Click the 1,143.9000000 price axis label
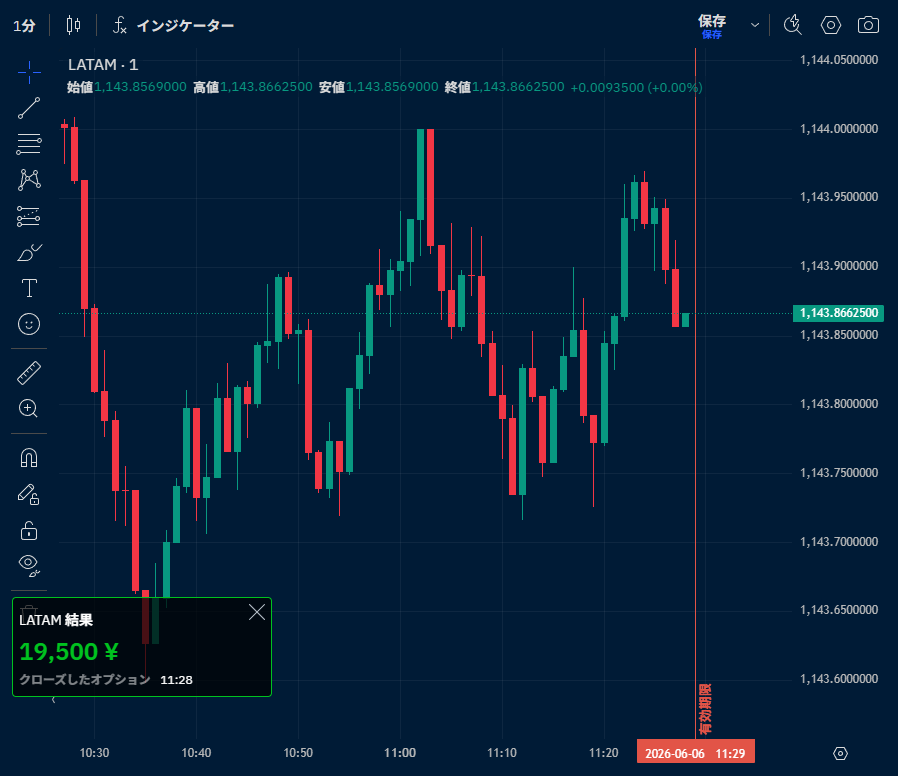 (x=839, y=266)
